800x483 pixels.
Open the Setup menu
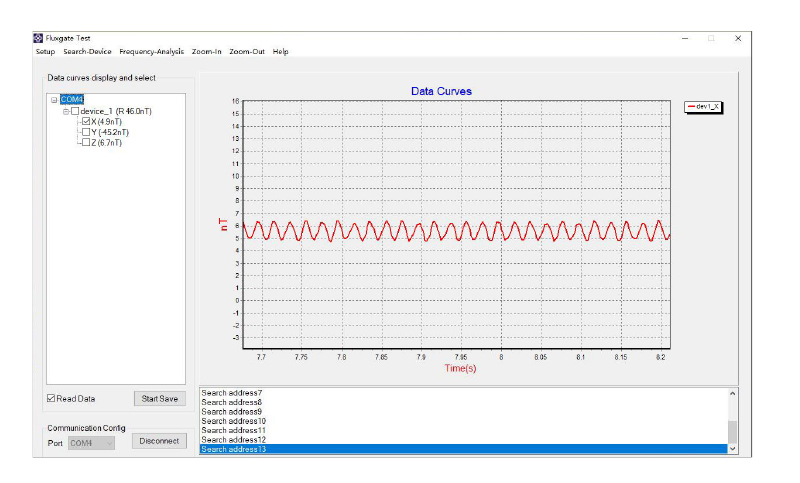click(45, 52)
